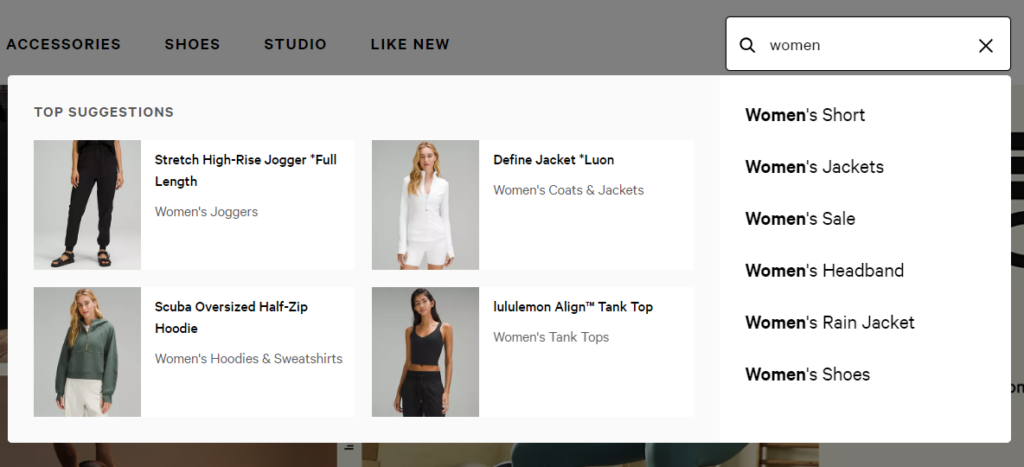The width and height of the screenshot is (1024, 467).
Task: Open the Accessories menu
Action: pyautogui.click(x=63, y=44)
